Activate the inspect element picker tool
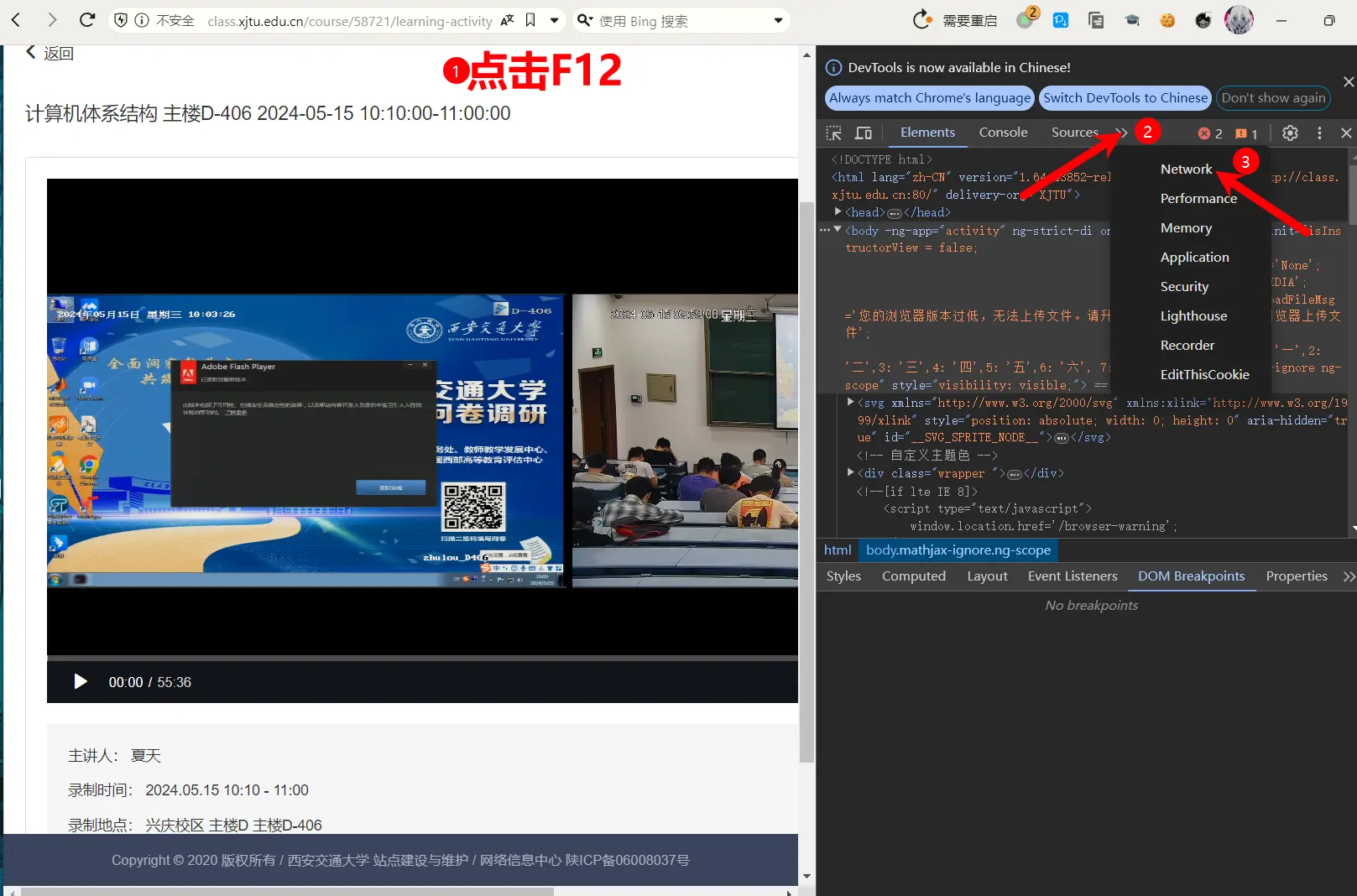The width and height of the screenshot is (1357, 896). (833, 133)
